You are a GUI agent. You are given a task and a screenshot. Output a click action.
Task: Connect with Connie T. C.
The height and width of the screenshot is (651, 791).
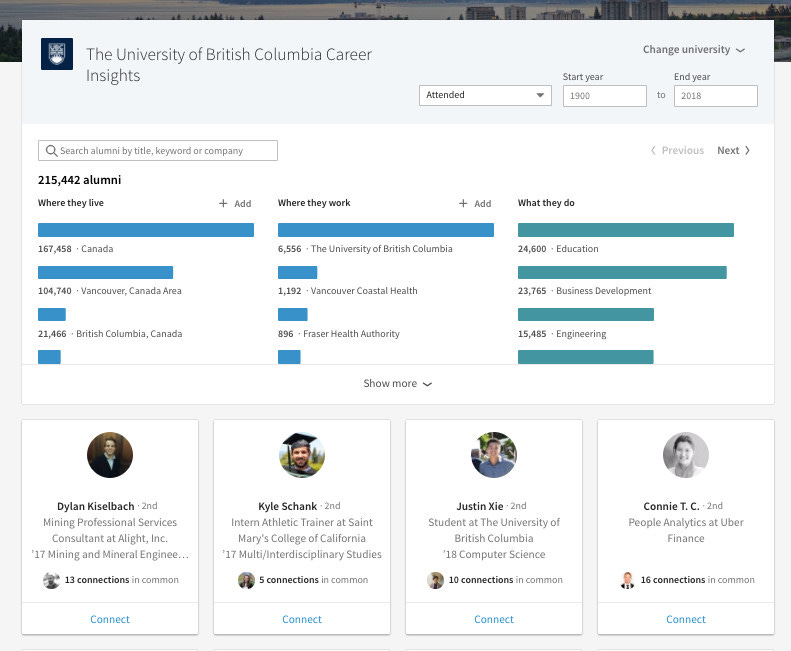686,619
